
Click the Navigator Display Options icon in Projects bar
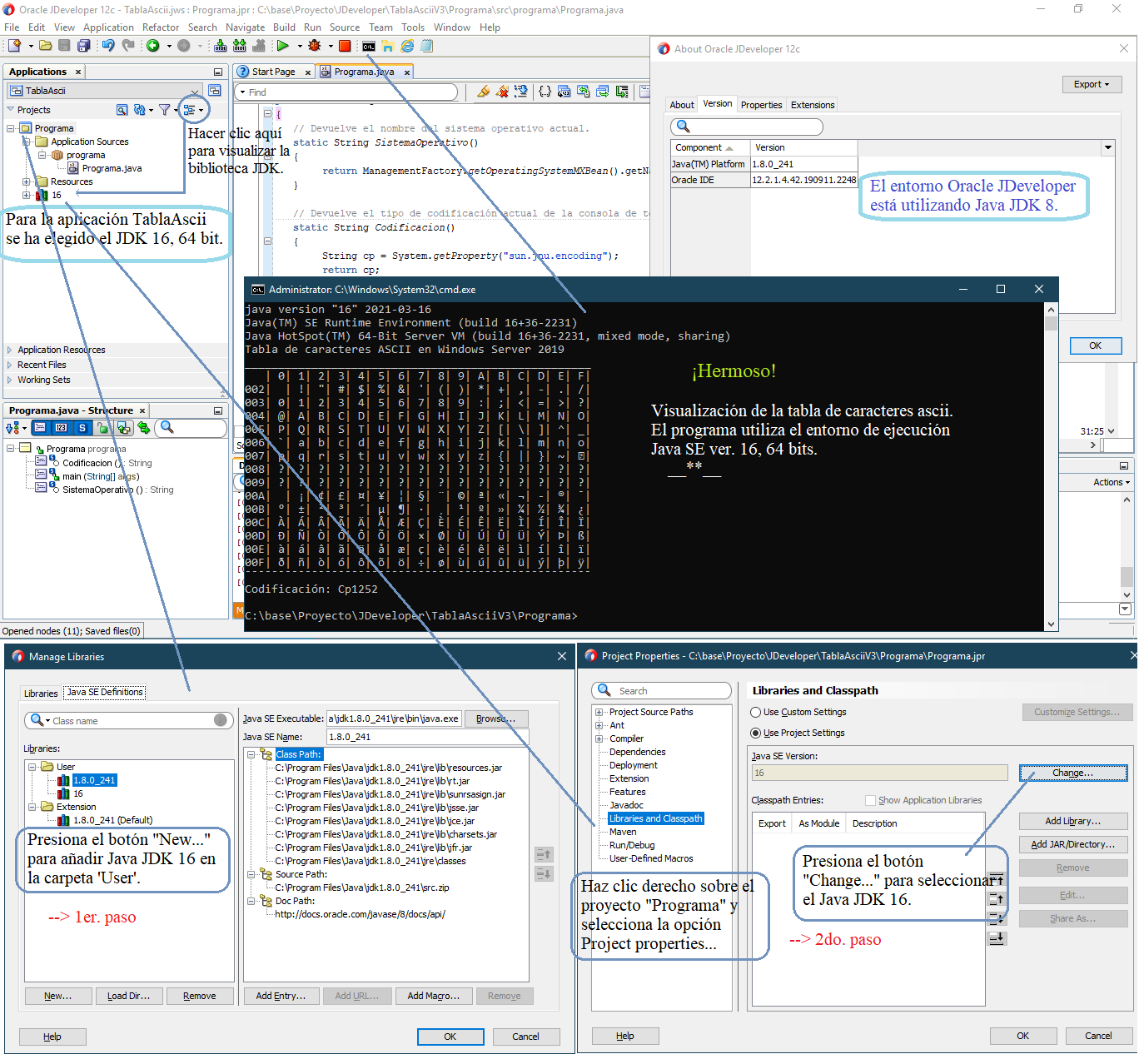(x=191, y=110)
